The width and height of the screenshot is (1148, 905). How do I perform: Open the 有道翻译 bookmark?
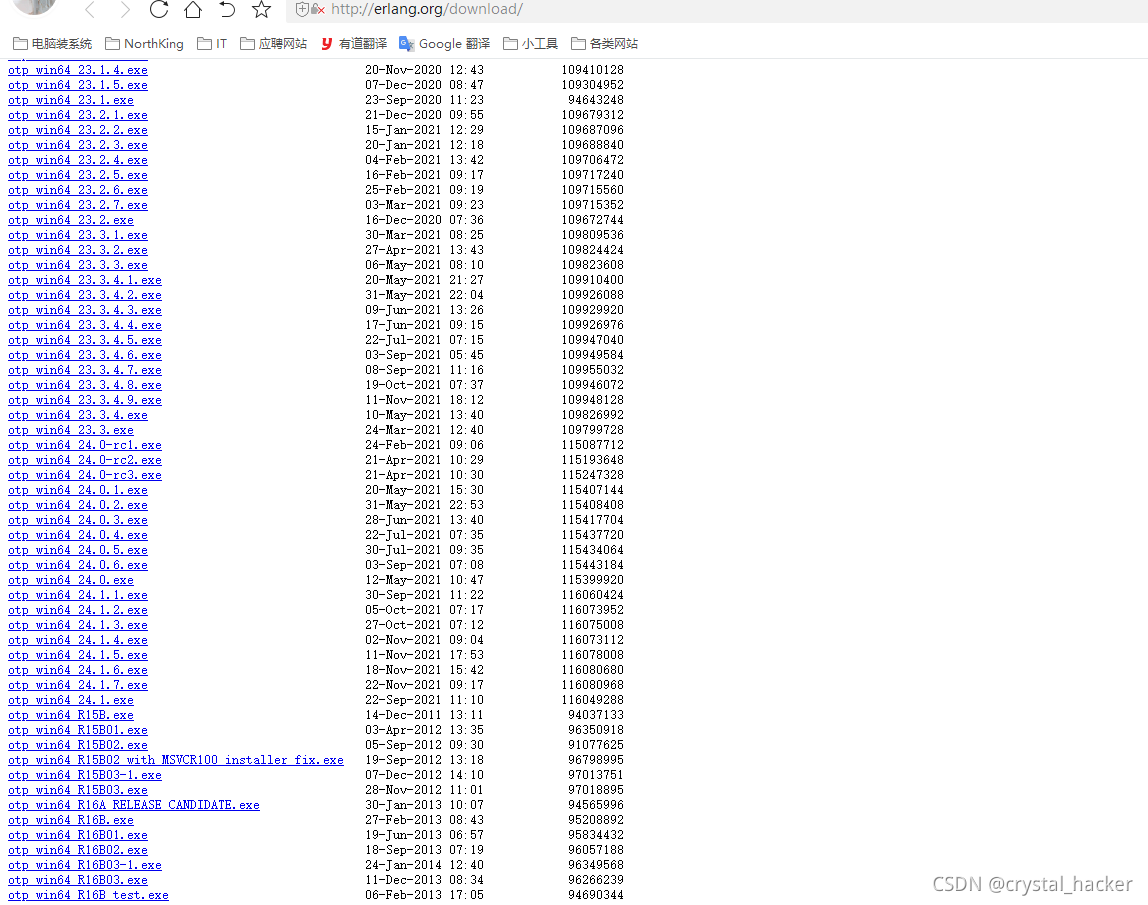click(354, 44)
